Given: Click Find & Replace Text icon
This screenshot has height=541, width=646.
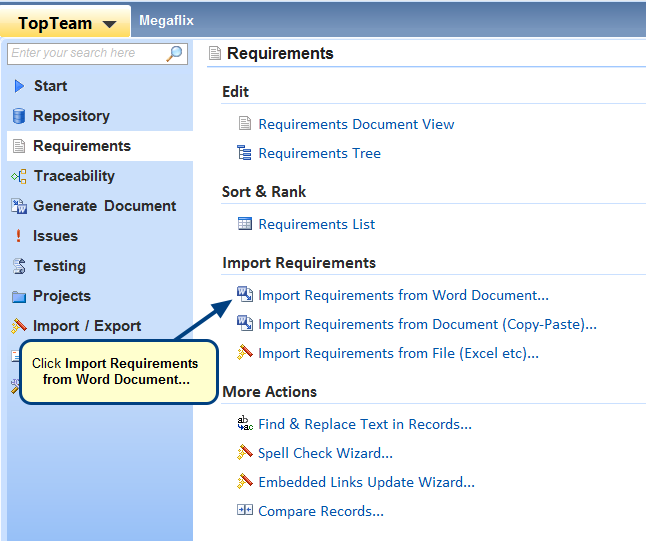Looking at the screenshot, I should 245,424.
